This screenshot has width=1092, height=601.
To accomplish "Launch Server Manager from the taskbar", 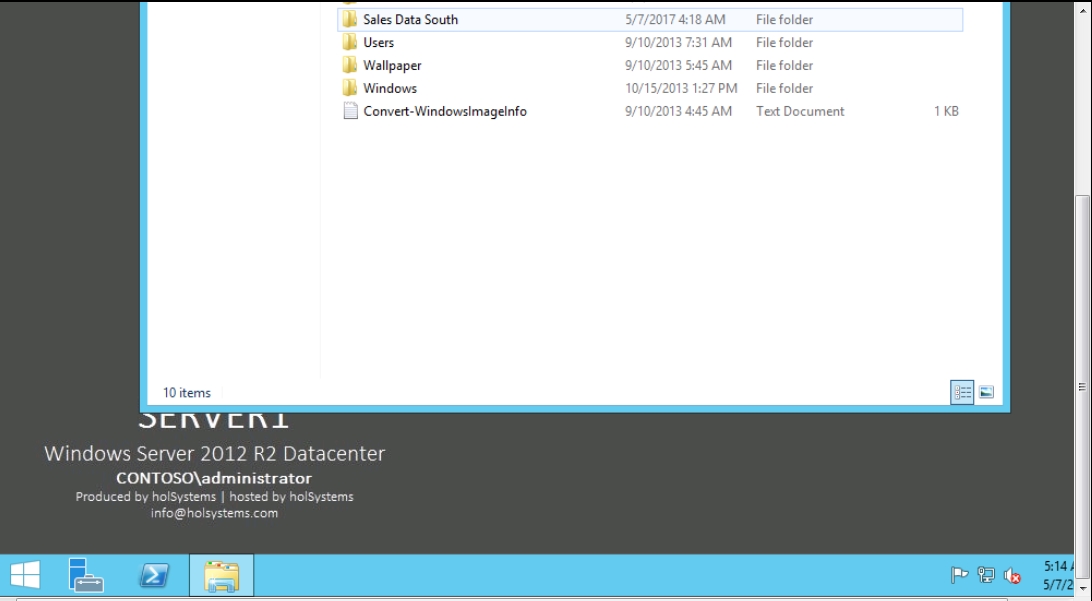I will [x=86, y=575].
